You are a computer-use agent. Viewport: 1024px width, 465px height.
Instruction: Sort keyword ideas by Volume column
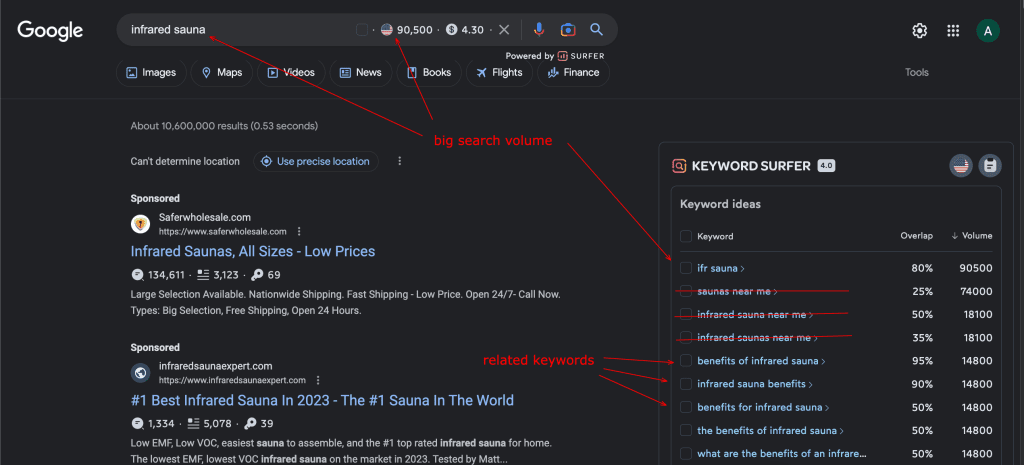click(x=972, y=236)
